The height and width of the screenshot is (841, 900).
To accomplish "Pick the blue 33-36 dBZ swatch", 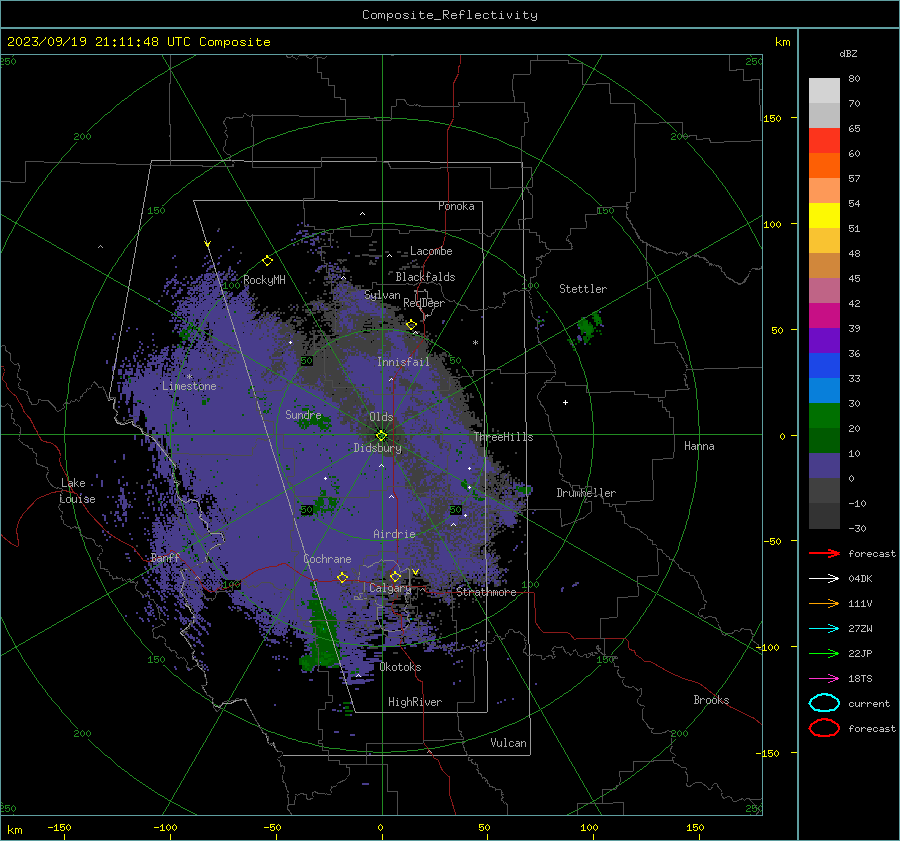I will click(824, 365).
